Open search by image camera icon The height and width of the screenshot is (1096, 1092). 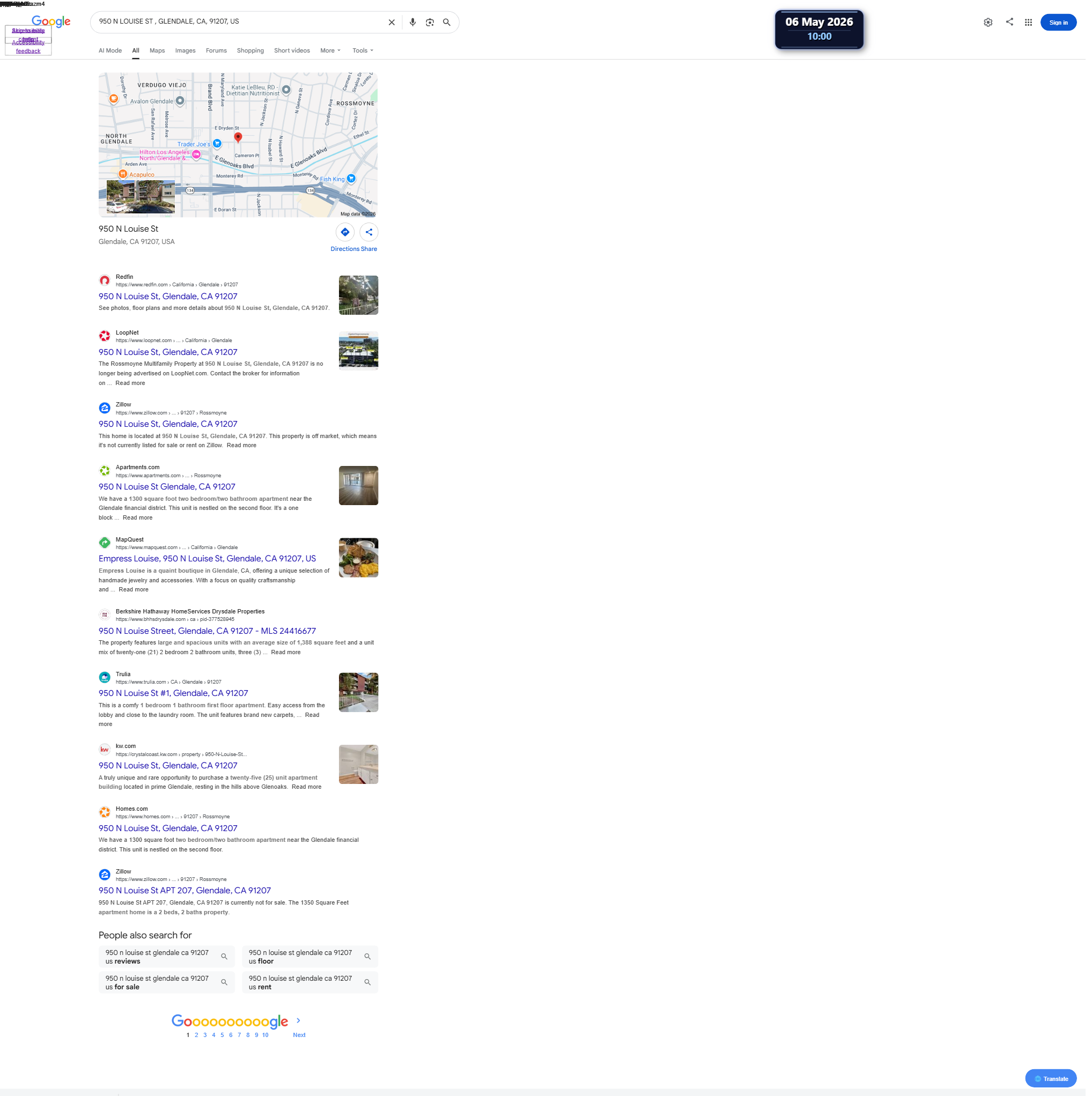pos(430,22)
